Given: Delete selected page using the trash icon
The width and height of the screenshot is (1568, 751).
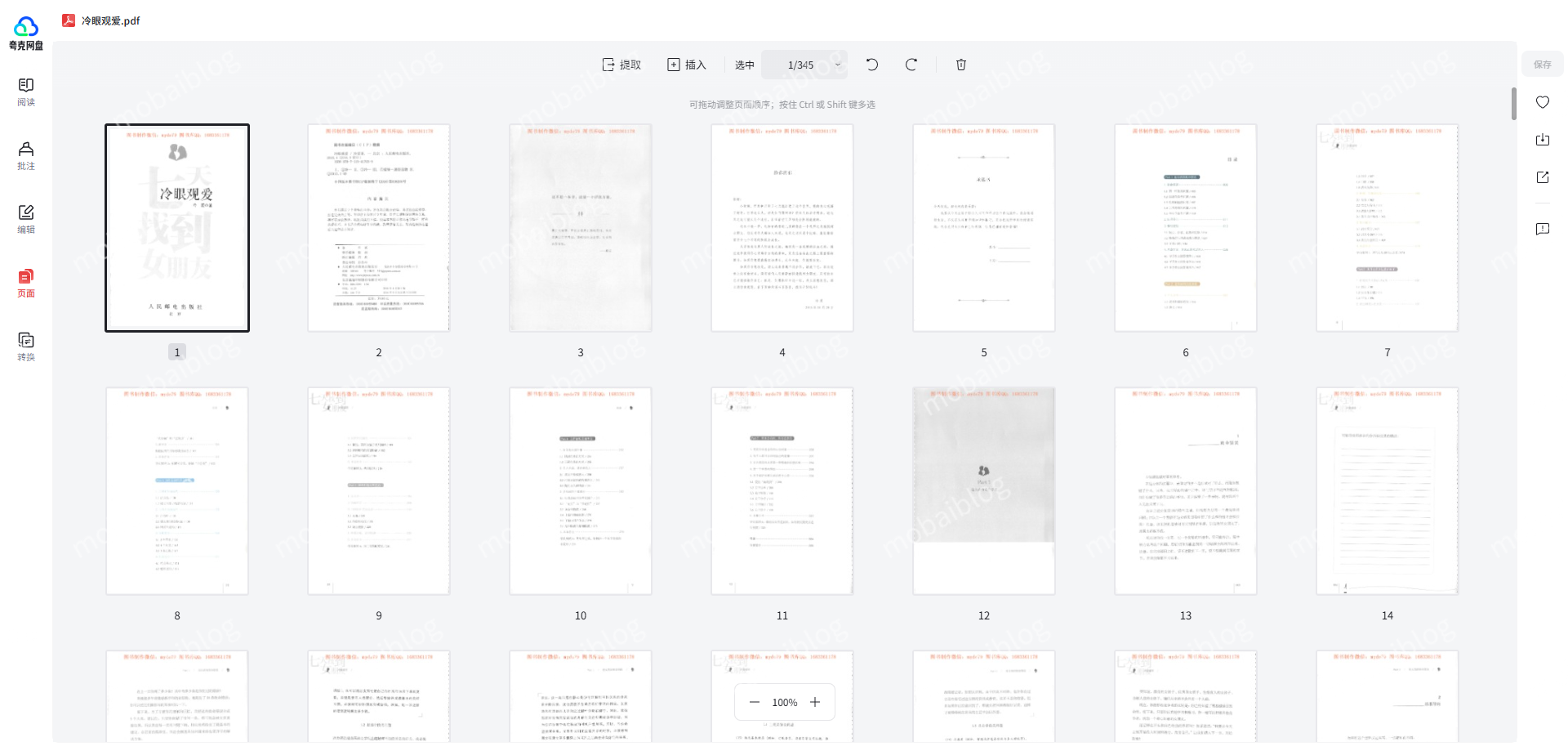Looking at the screenshot, I should [961, 65].
